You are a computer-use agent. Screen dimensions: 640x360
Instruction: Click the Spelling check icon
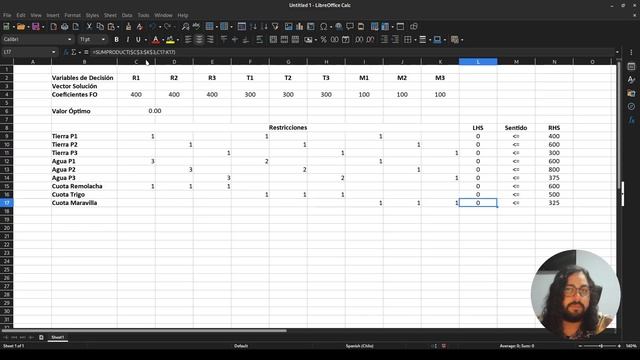(196, 27)
